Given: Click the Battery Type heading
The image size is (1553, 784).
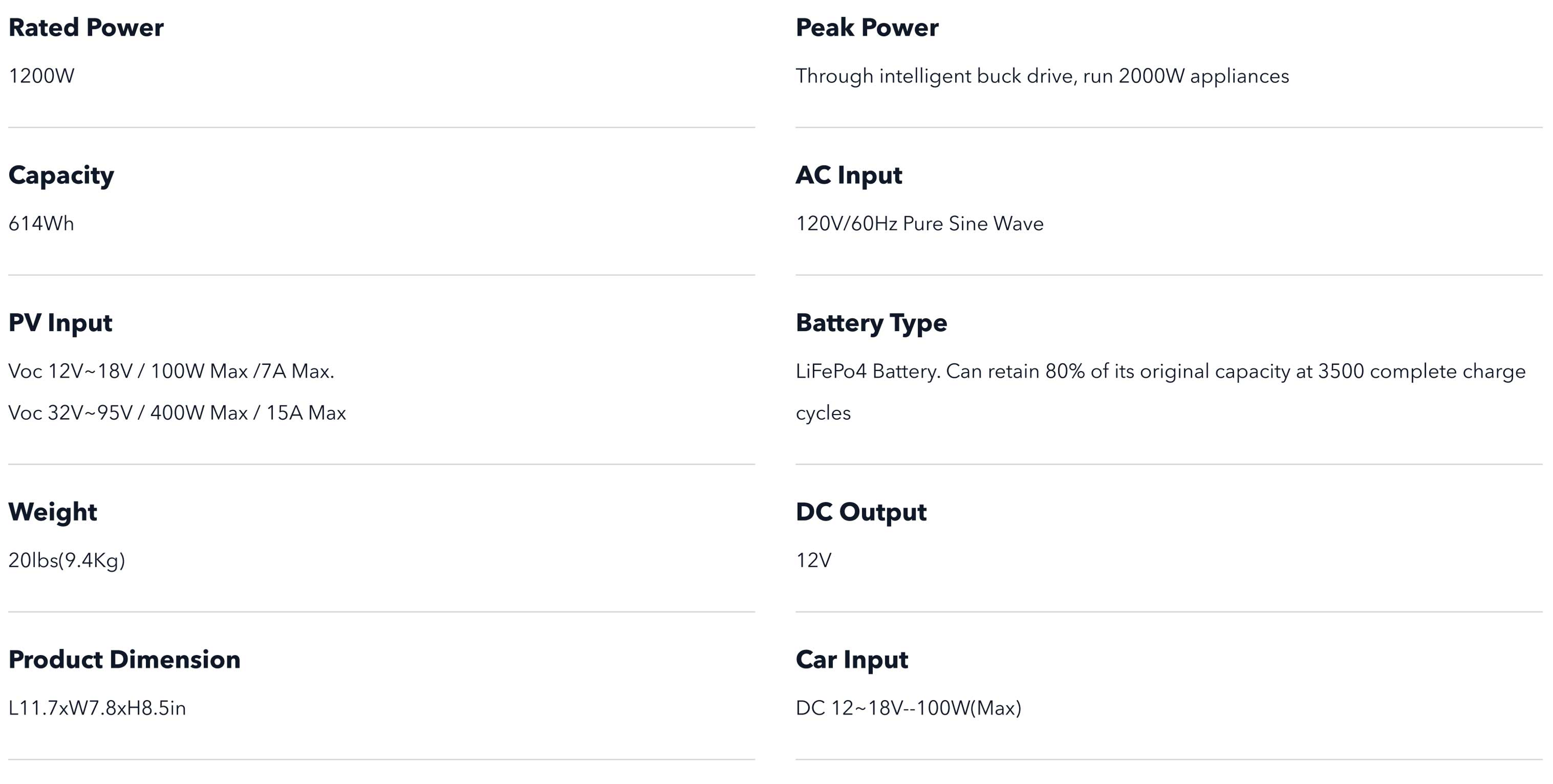Looking at the screenshot, I should click(x=871, y=323).
